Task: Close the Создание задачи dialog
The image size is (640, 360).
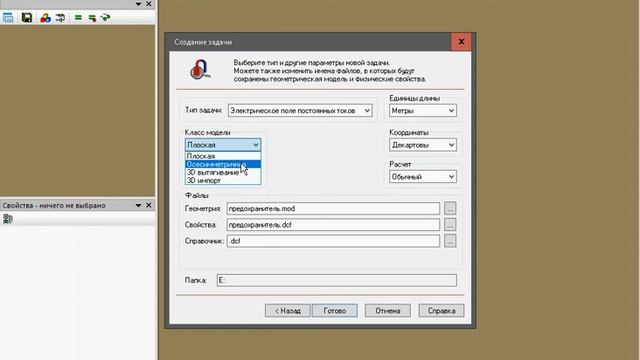Action: 461,42
